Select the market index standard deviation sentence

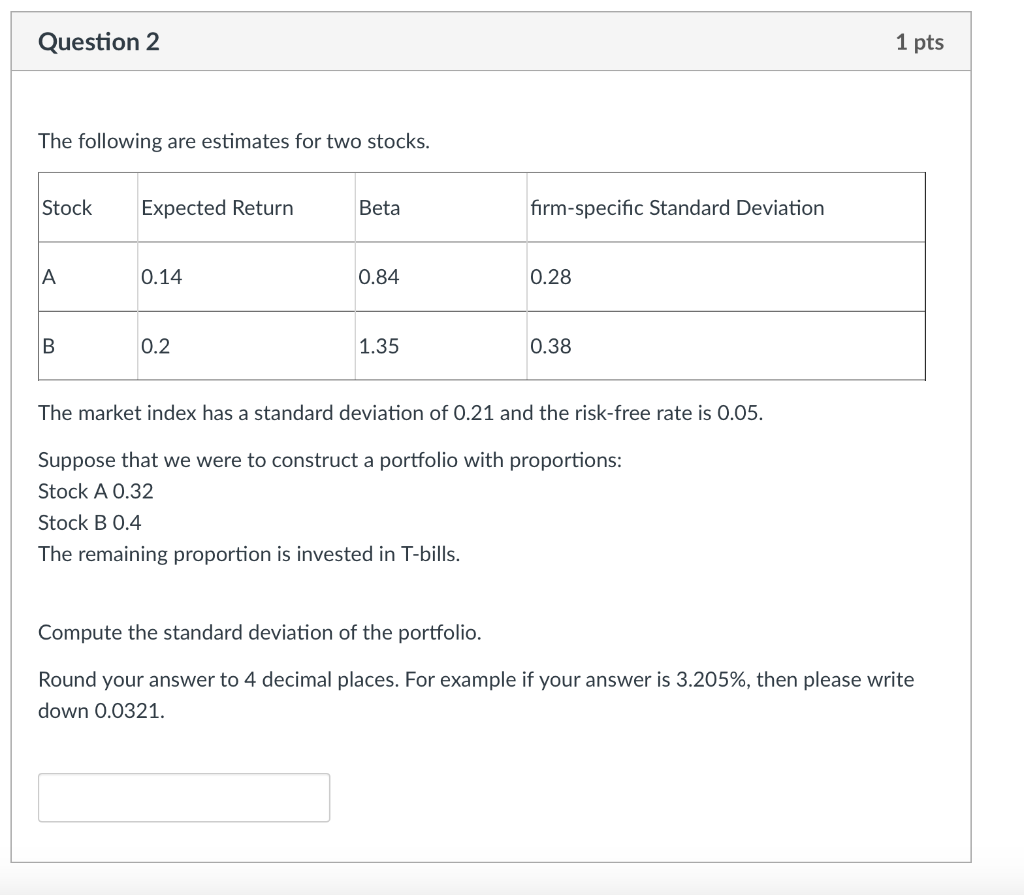coord(400,412)
